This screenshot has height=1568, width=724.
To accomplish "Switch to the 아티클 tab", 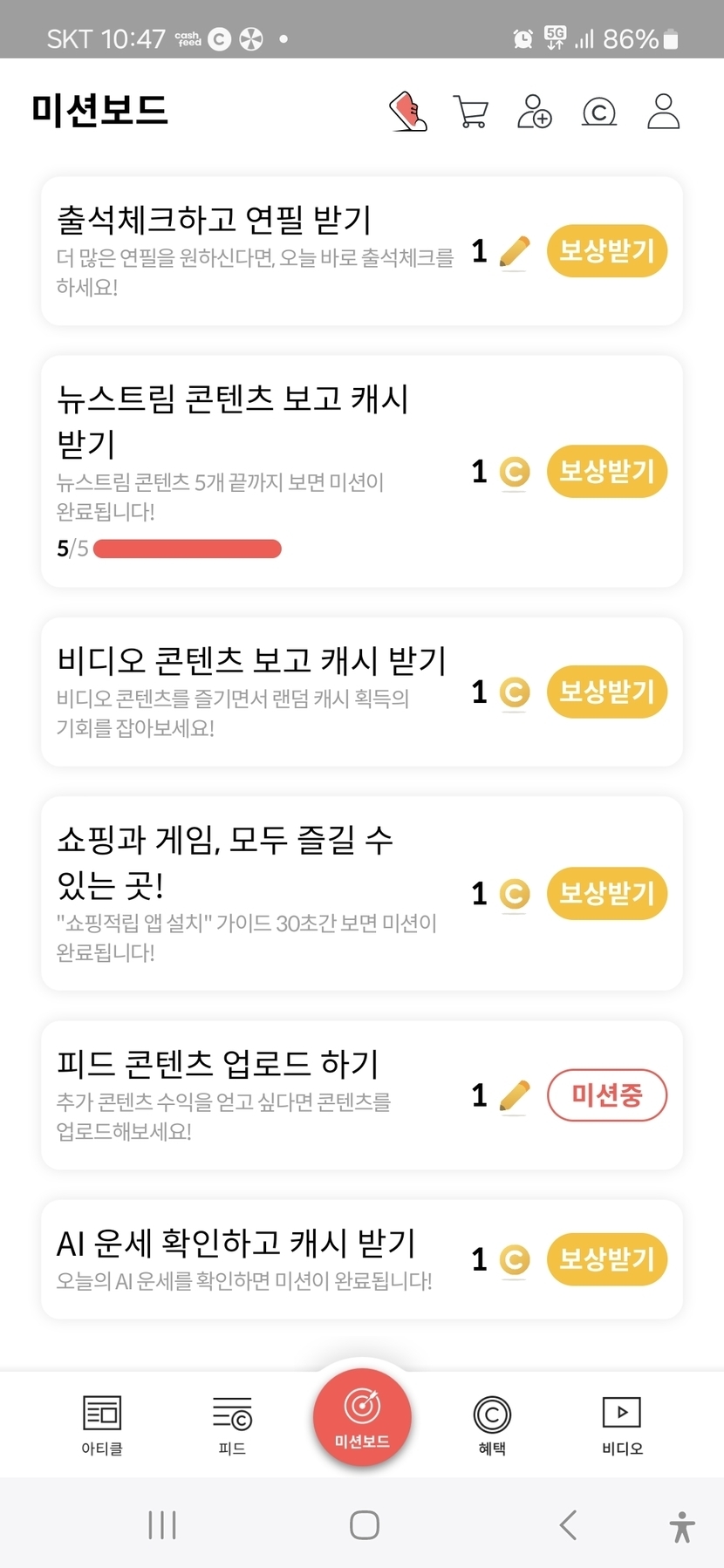I will point(102,1424).
